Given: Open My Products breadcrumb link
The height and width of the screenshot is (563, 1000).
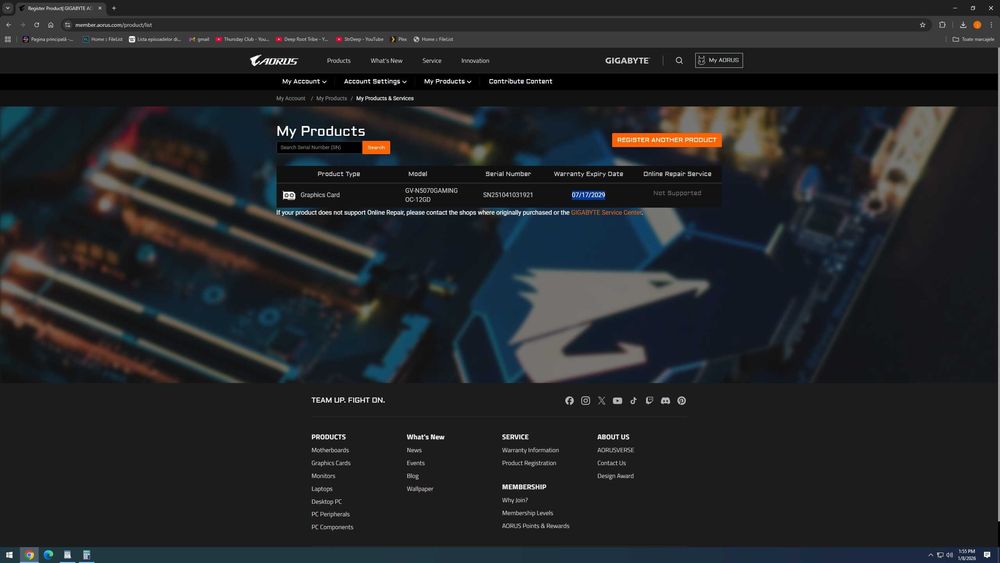Looking at the screenshot, I should (x=332, y=98).
